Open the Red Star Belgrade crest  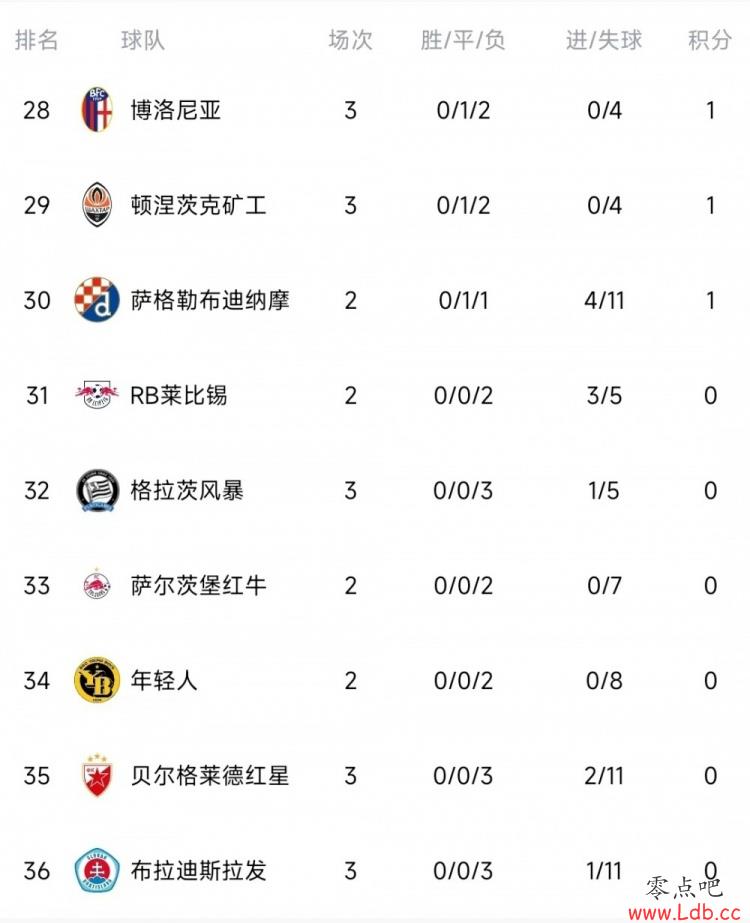[97, 775]
